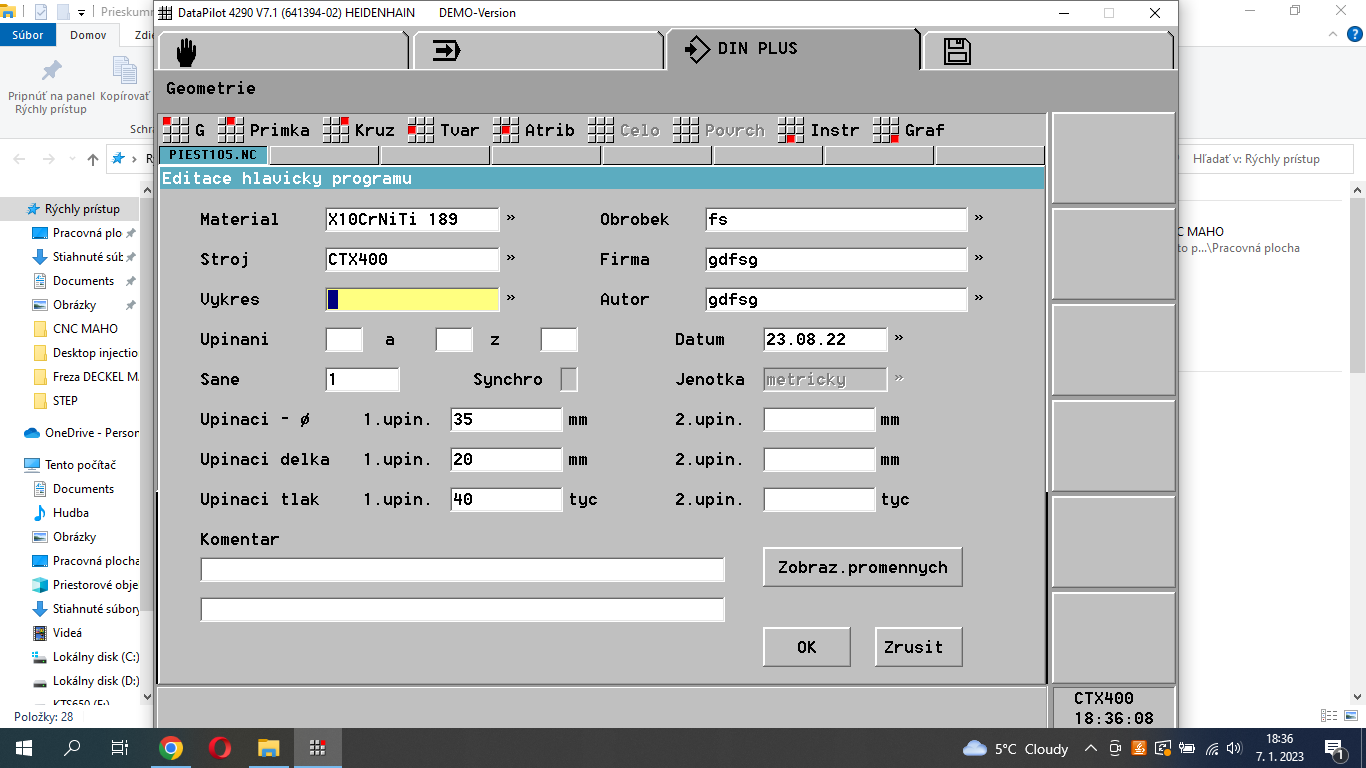The height and width of the screenshot is (768, 1366).
Task: Click the yellow Vykres input field
Action: [x=413, y=300]
